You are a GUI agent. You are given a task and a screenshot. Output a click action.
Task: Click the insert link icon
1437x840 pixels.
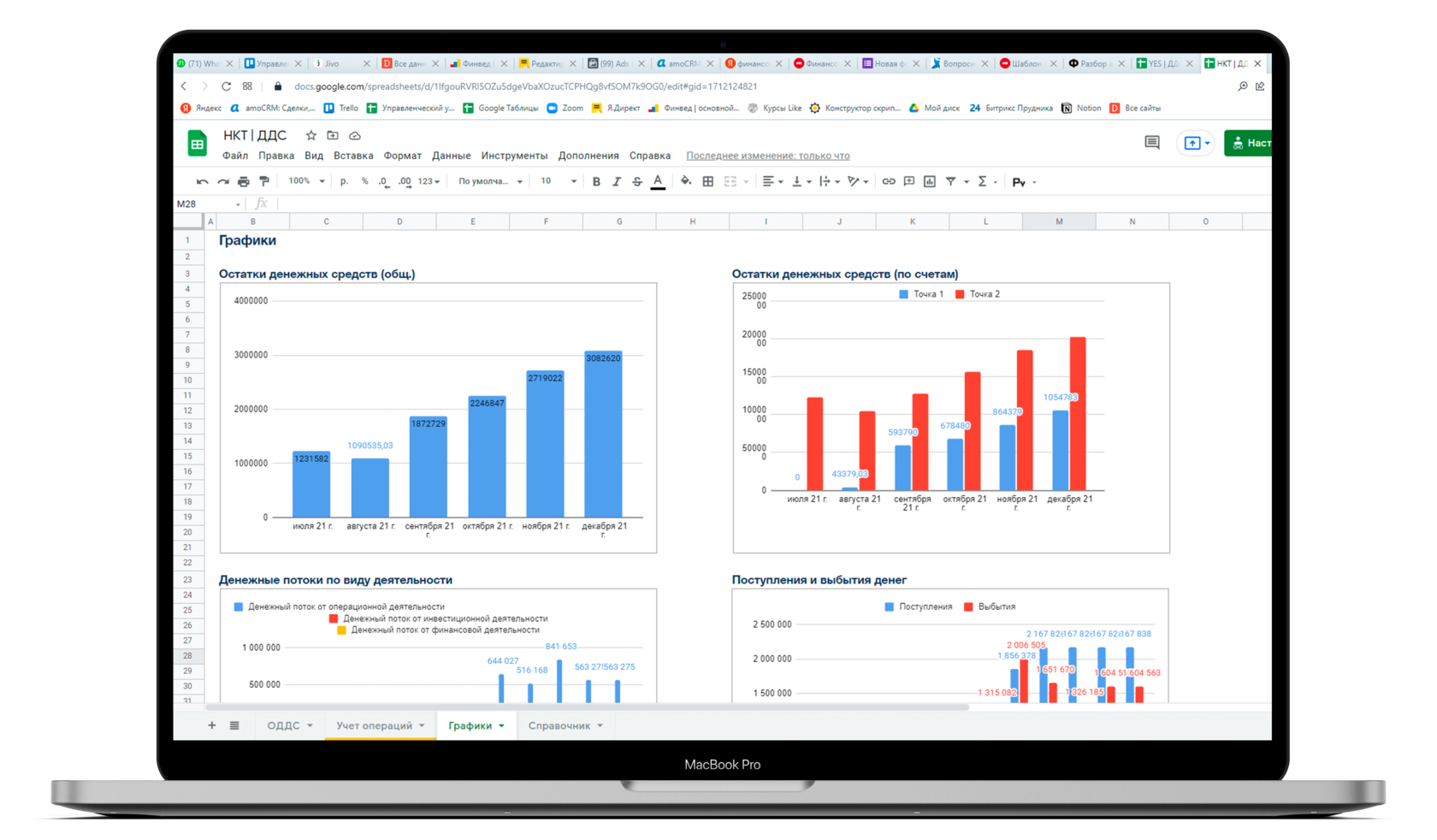click(889, 181)
